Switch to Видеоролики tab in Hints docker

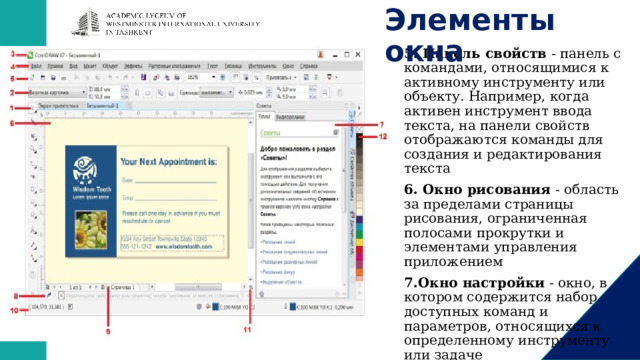(290, 117)
